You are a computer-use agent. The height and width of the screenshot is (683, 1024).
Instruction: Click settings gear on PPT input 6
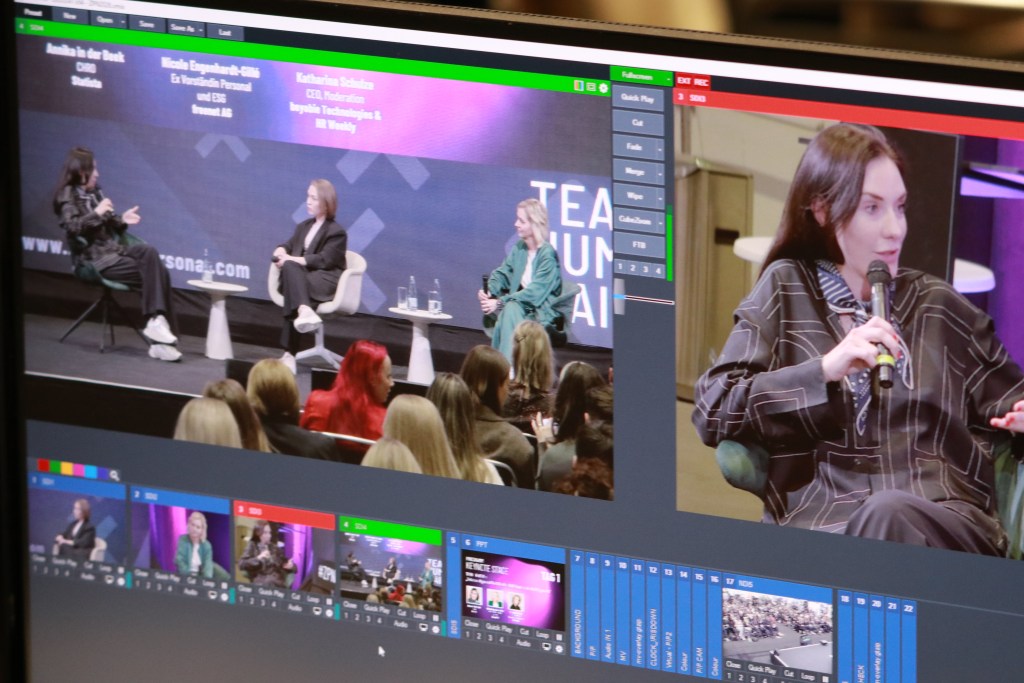click(560, 647)
